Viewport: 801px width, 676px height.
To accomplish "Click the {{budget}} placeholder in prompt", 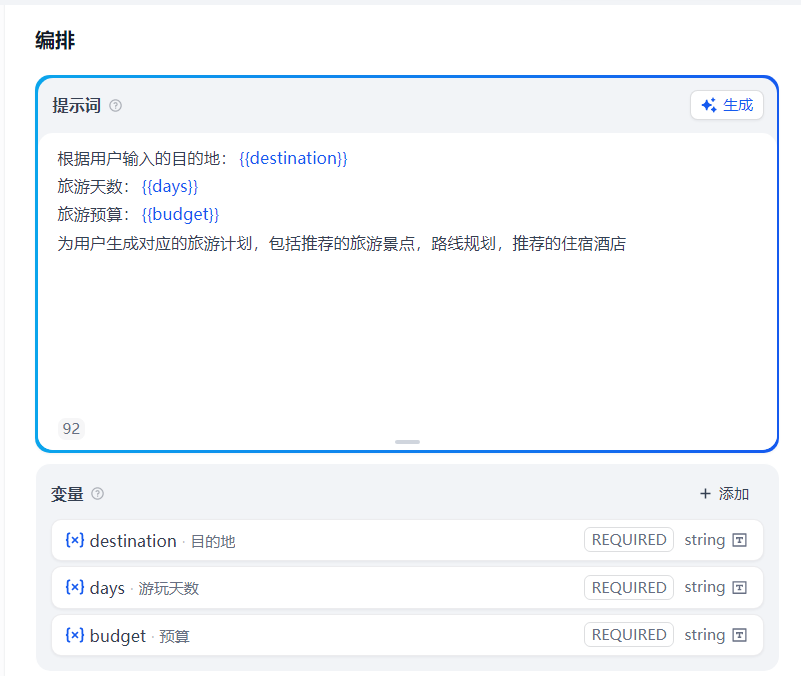I will [180, 215].
